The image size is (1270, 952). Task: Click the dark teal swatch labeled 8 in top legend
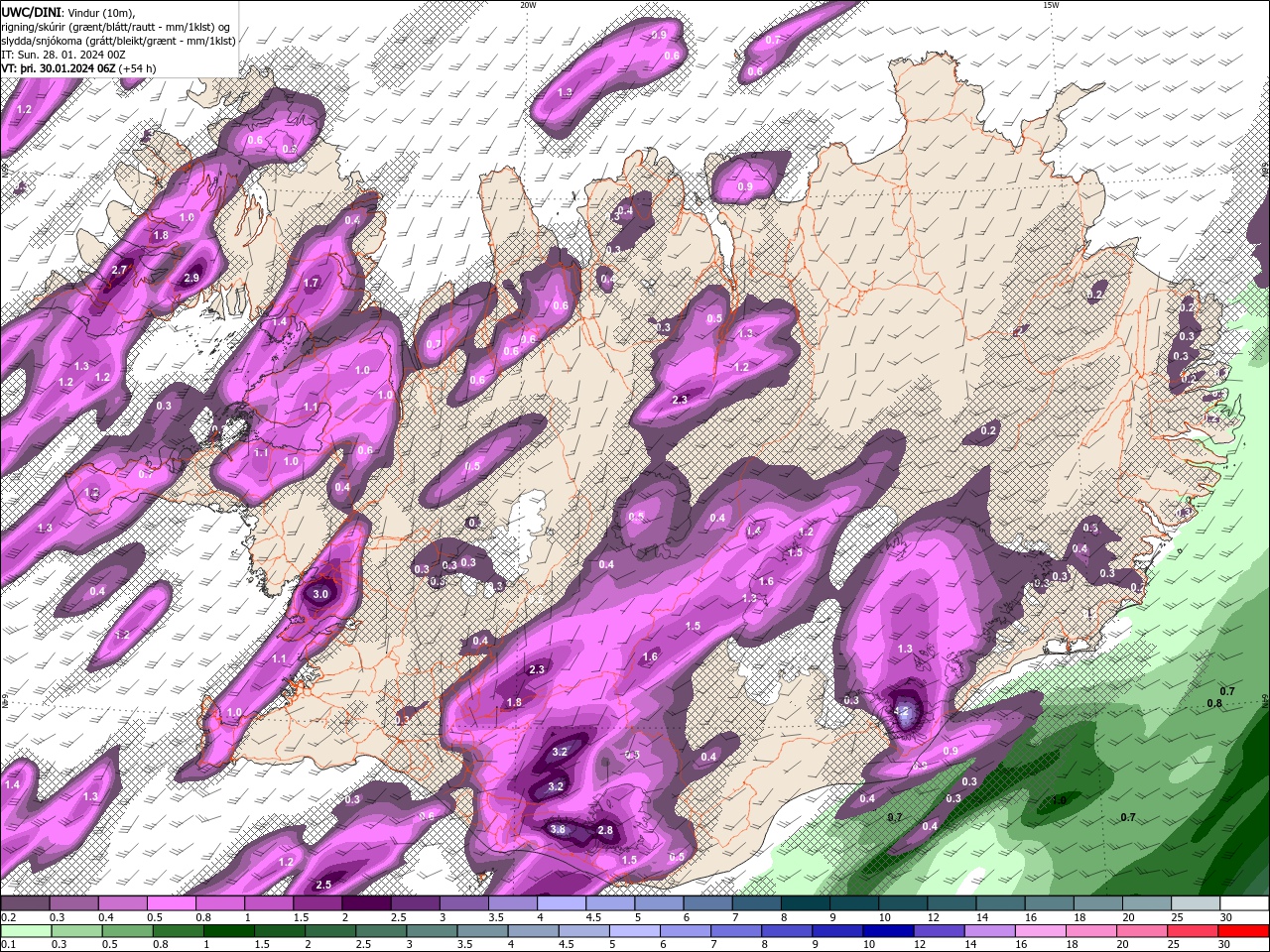point(806,903)
